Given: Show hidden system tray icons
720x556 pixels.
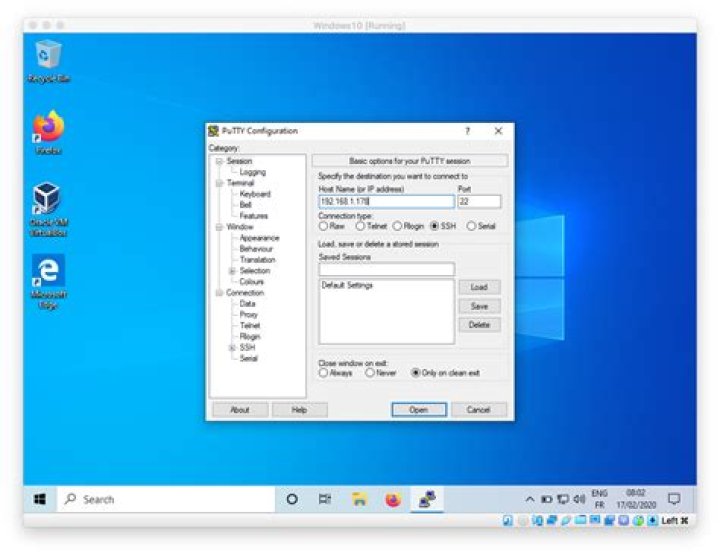Looking at the screenshot, I should (x=529, y=499).
